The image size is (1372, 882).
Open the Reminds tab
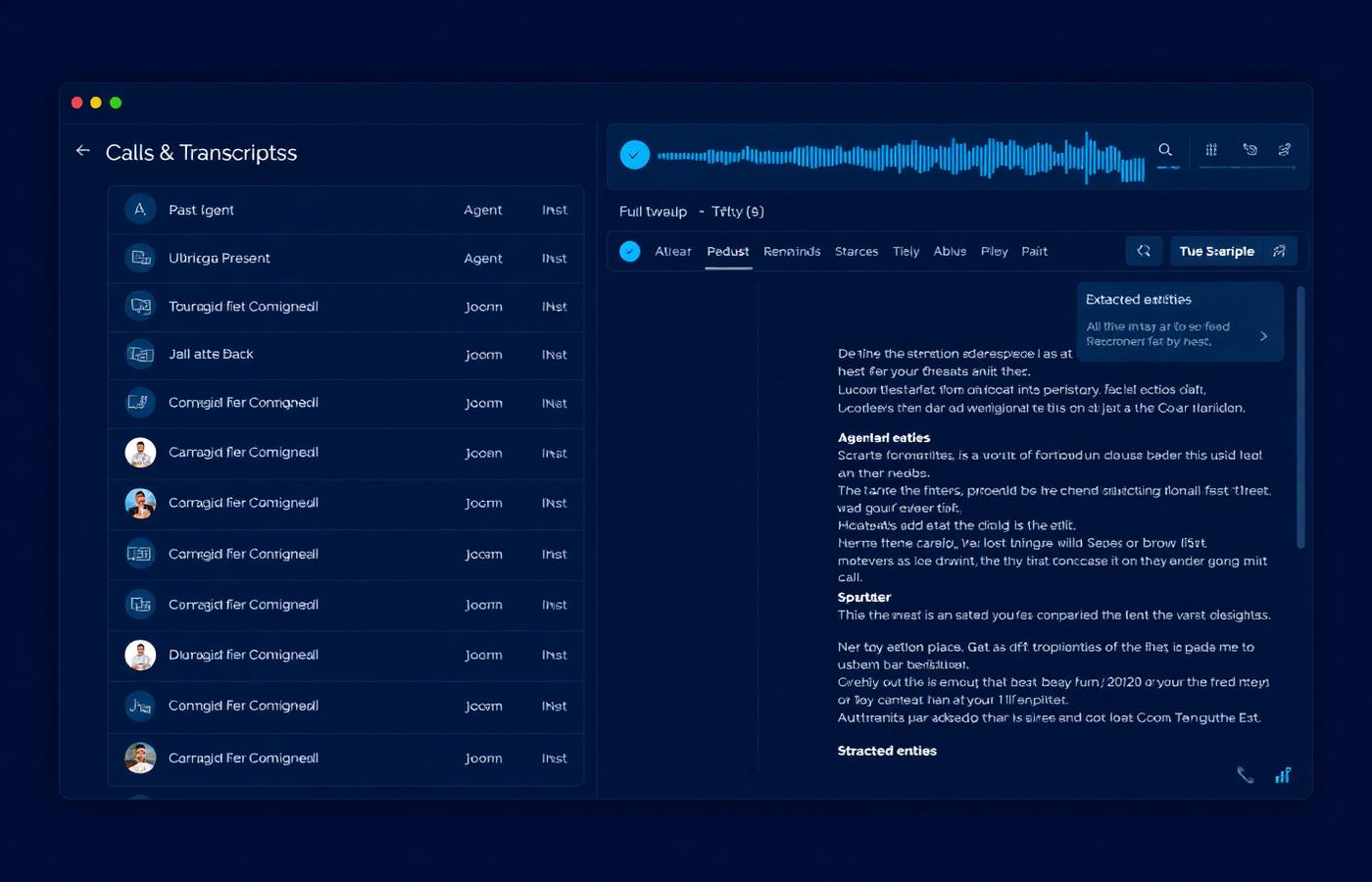tap(792, 252)
